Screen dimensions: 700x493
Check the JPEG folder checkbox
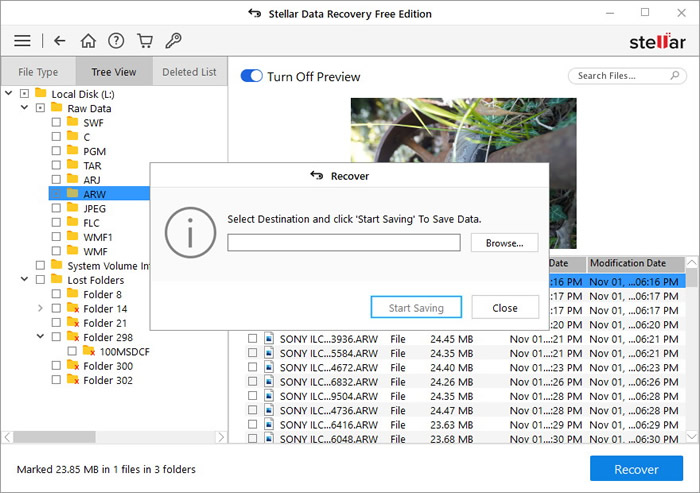pos(56,208)
